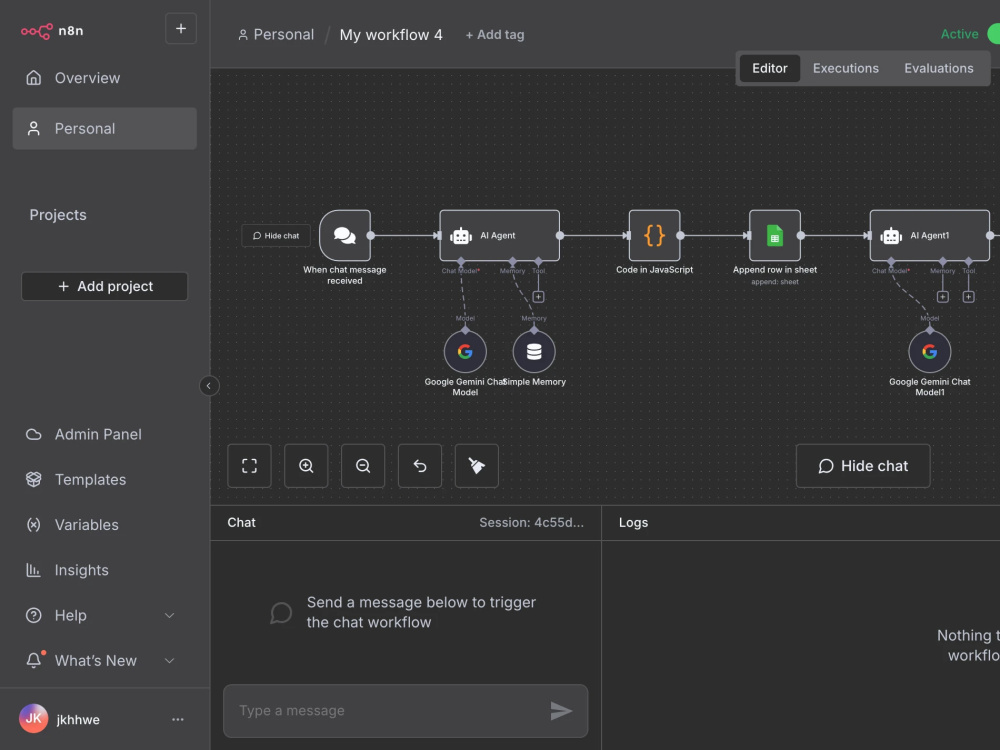This screenshot has width=1000, height=750.
Task: Select the Code in JavaScript node
Action: (x=654, y=235)
